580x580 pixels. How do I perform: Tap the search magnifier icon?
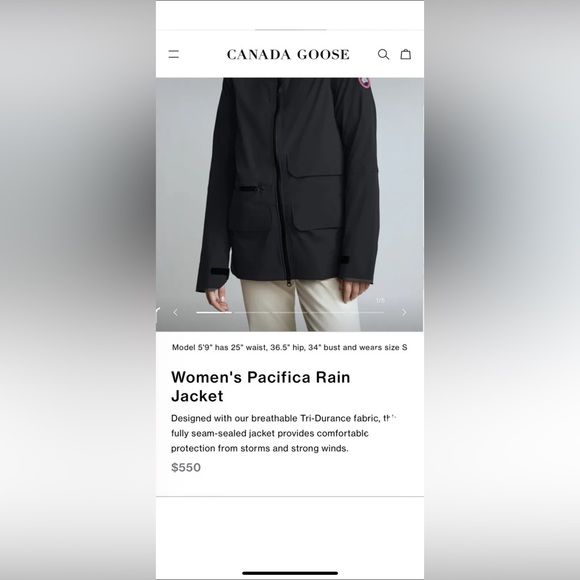coord(383,54)
